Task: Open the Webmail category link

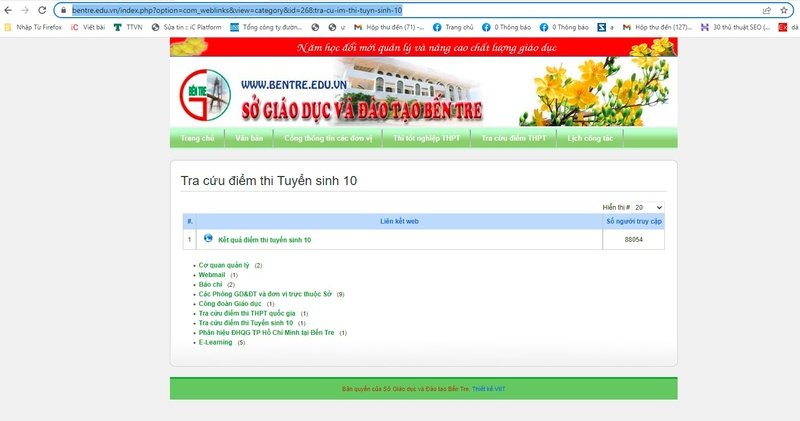Action: 212,275
